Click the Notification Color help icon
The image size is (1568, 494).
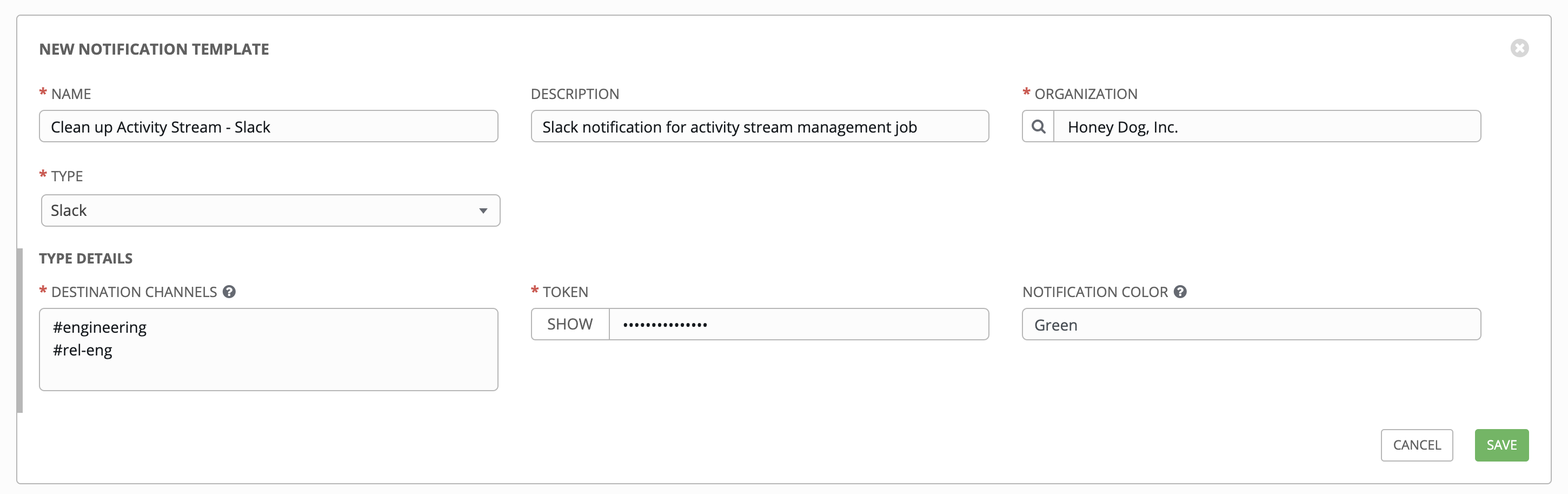1180,292
